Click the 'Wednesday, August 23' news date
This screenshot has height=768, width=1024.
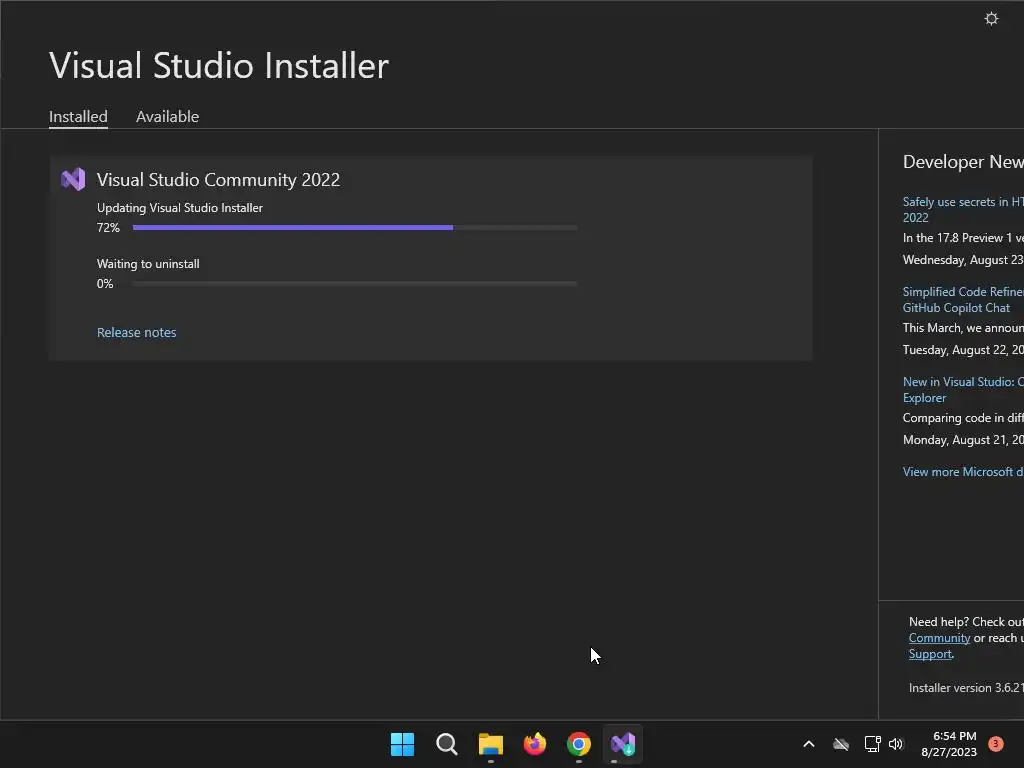(x=963, y=260)
